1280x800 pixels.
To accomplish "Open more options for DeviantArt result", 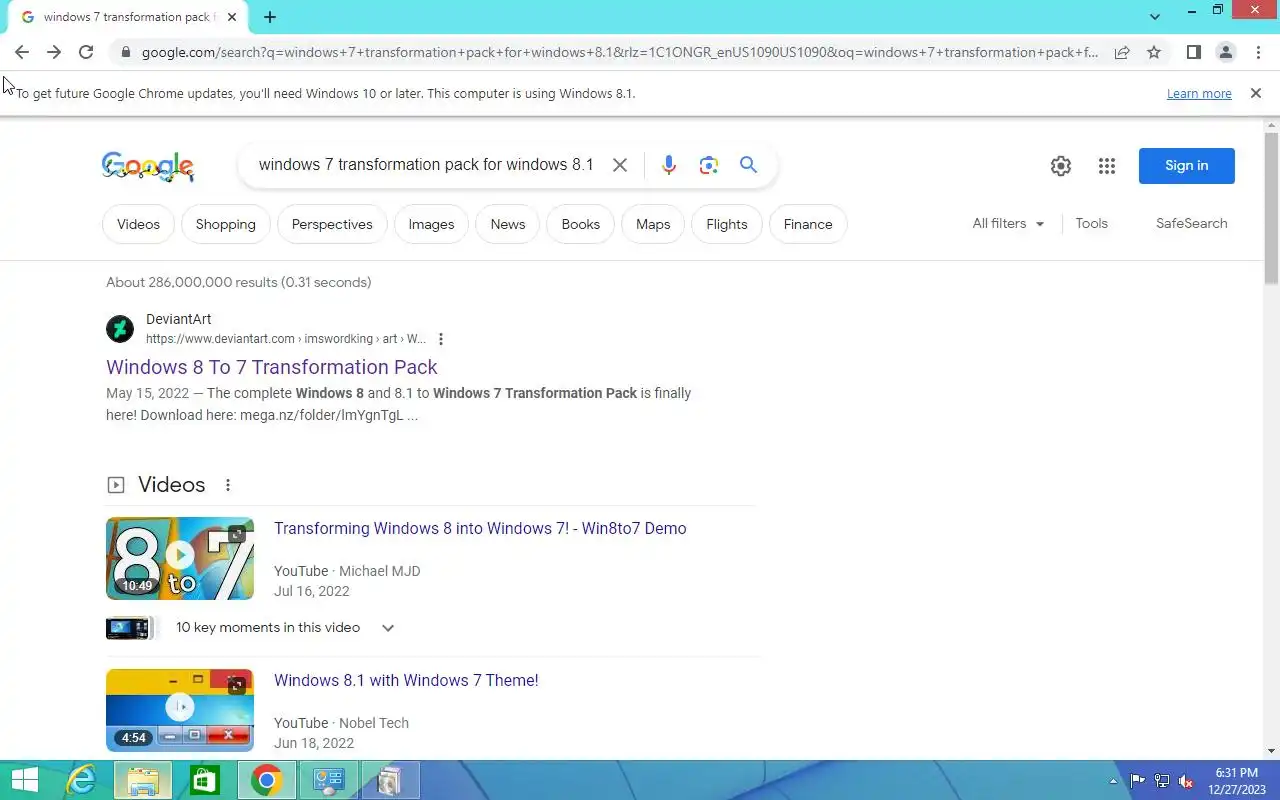I will click(x=441, y=339).
